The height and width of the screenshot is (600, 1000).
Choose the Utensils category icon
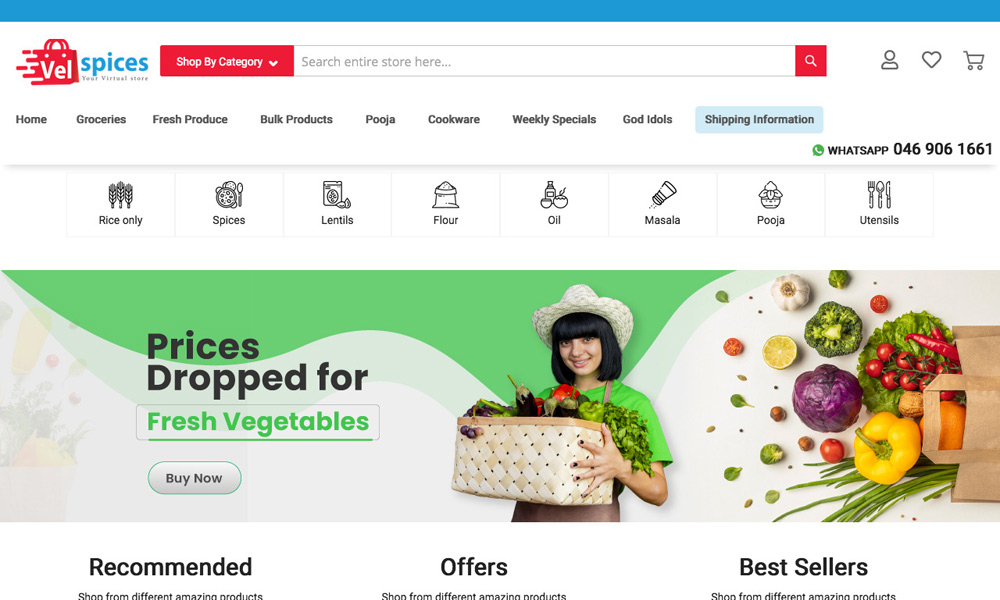[x=879, y=195]
